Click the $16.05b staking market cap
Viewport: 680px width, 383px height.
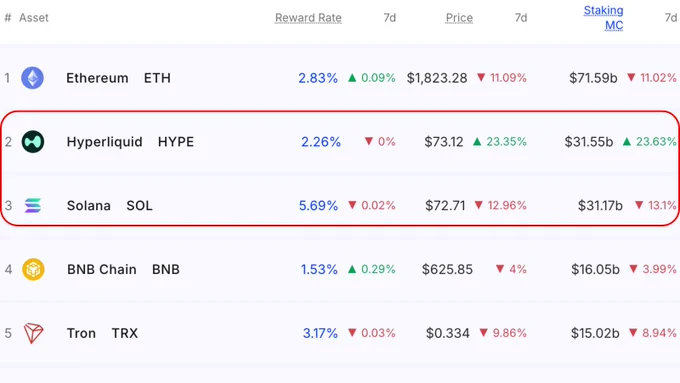tap(595, 269)
